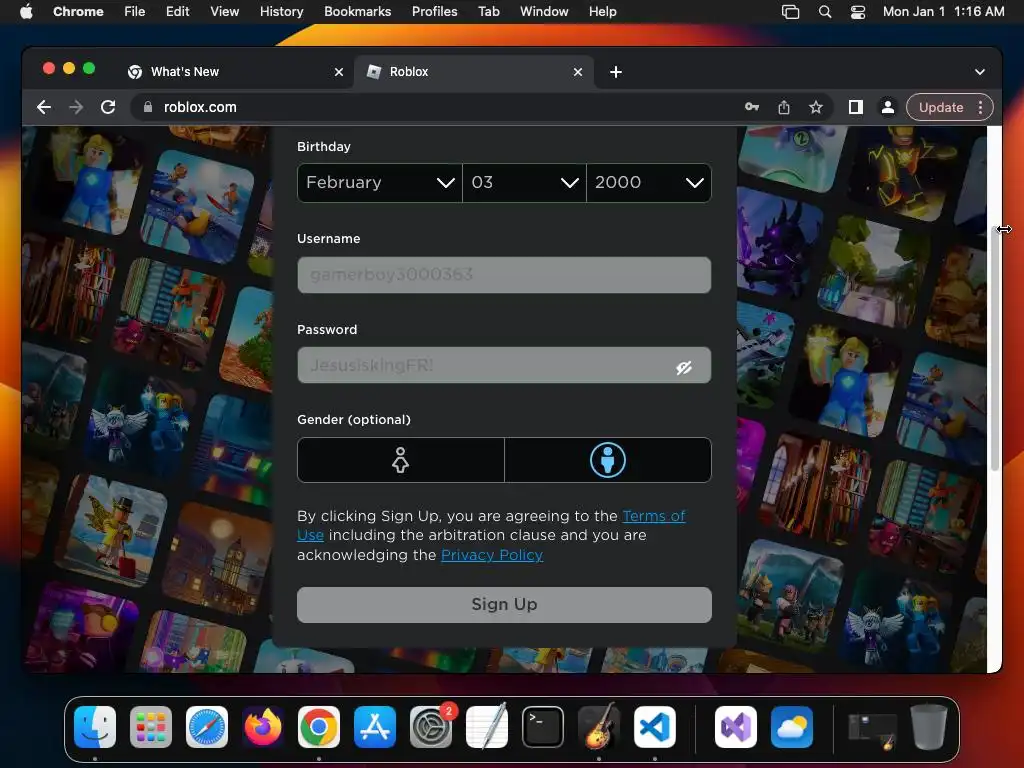This screenshot has height=768, width=1024.
Task: Open Spotlight search in the menu bar
Action: point(825,12)
